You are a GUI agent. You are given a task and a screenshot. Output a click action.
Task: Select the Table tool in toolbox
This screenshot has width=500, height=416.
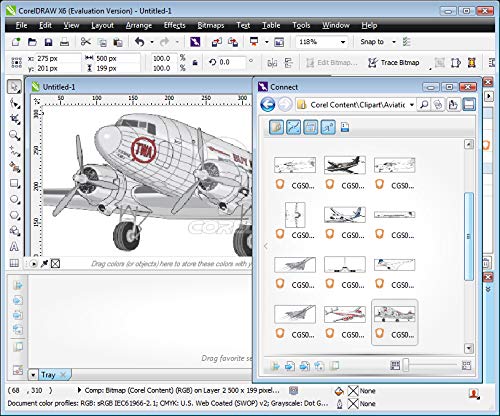point(14,263)
